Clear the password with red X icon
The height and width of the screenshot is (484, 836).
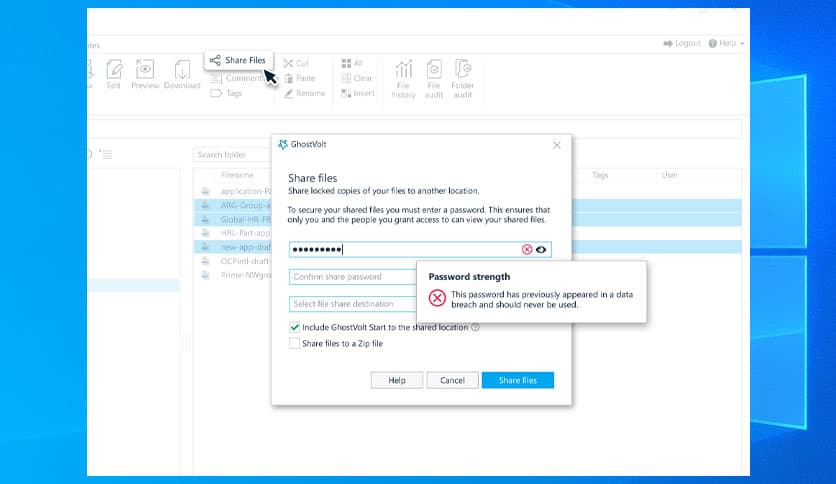pyautogui.click(x=527, y=249)
